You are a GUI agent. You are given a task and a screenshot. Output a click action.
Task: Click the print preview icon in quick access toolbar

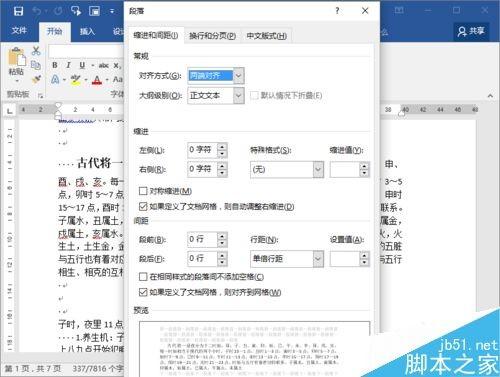coord(95,11)
